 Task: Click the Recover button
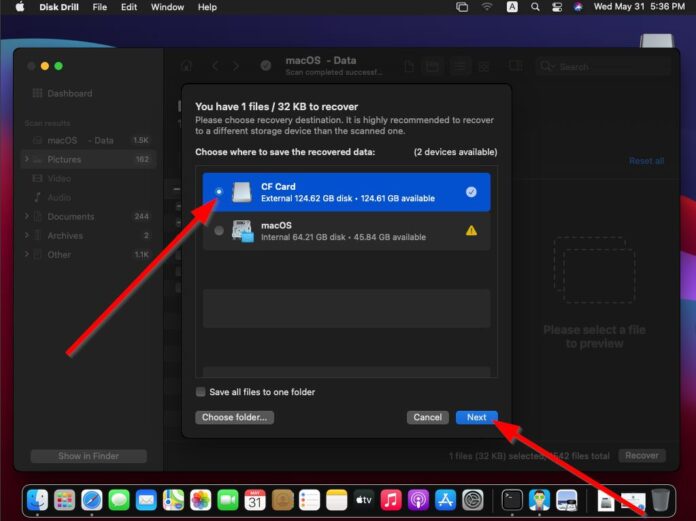pos(642,455)
